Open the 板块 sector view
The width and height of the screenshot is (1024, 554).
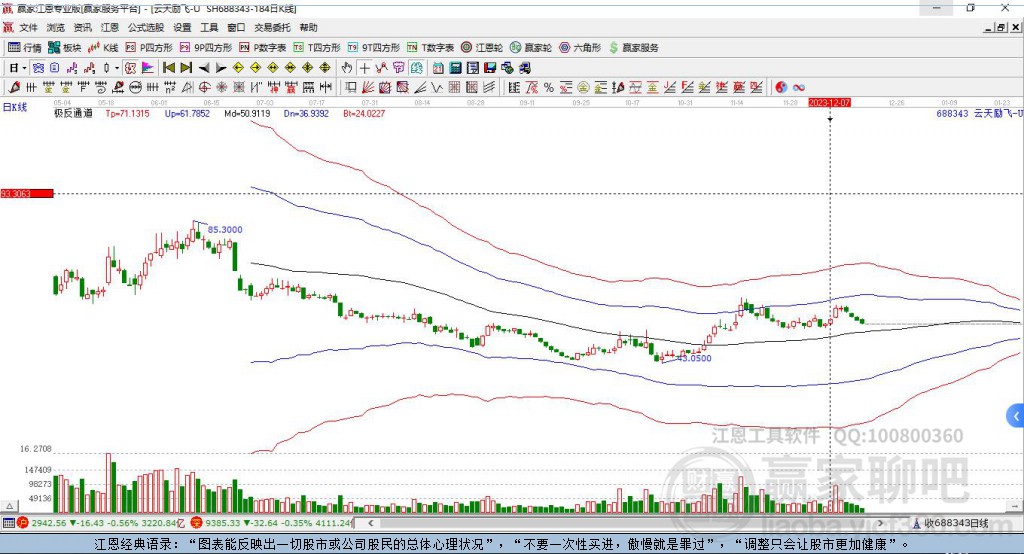click(x=64, y=48)
